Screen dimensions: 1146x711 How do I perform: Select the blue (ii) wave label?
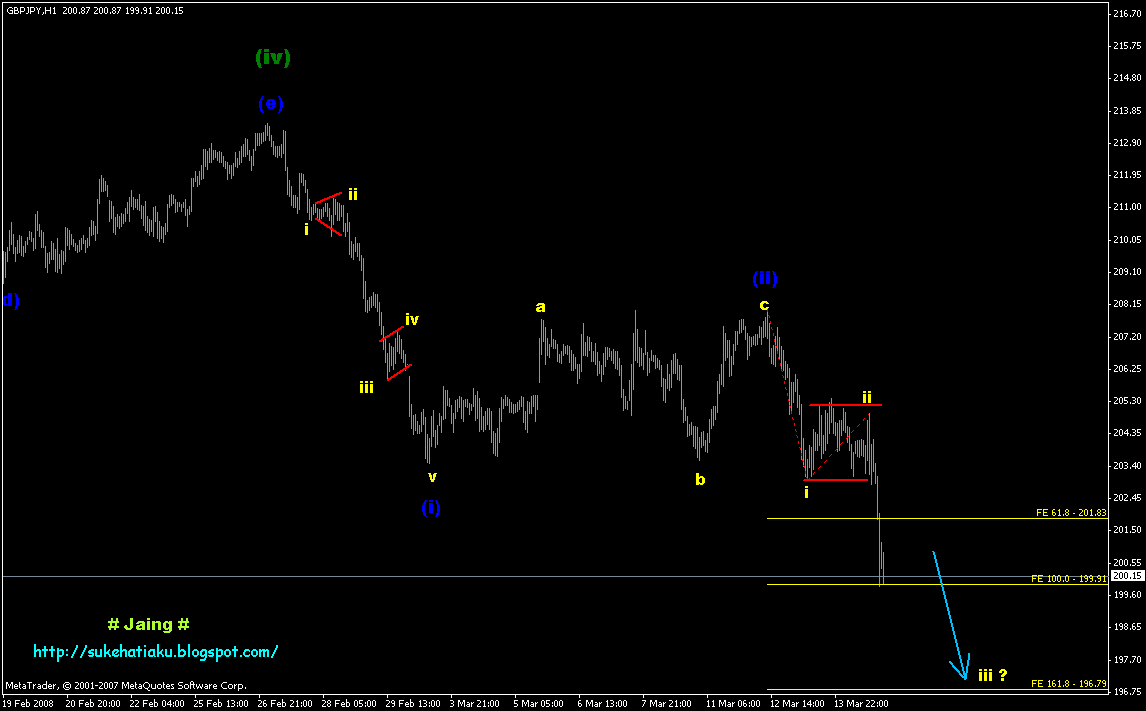click(x=764, y=278)
